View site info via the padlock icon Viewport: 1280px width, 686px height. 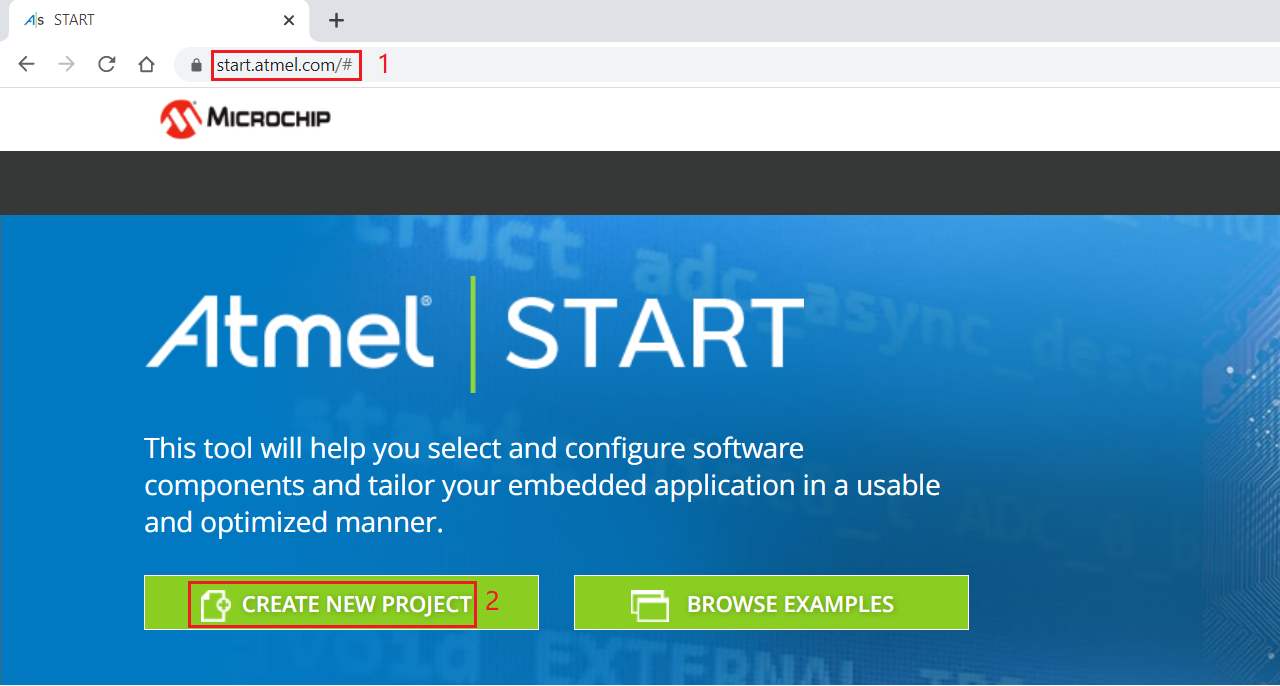click(x=196, y=65)
